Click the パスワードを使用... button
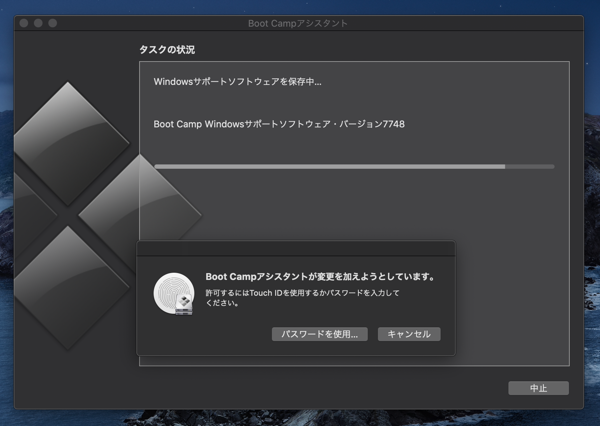The image size is (600, 426). (320, 334)
